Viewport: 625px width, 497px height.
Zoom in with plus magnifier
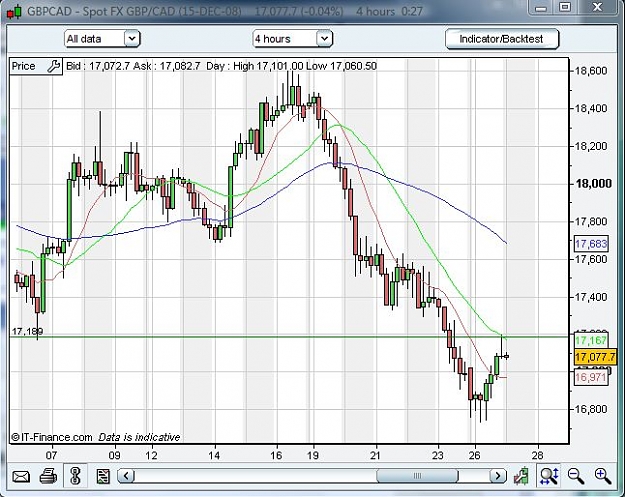pyautogui.click(x=602, y=476)
